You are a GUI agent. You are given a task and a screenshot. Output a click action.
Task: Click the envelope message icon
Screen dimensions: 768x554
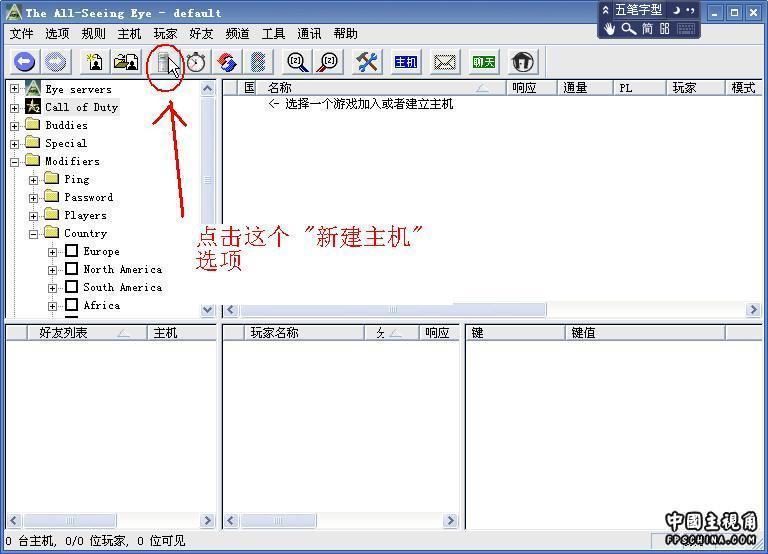click(445, 62)
